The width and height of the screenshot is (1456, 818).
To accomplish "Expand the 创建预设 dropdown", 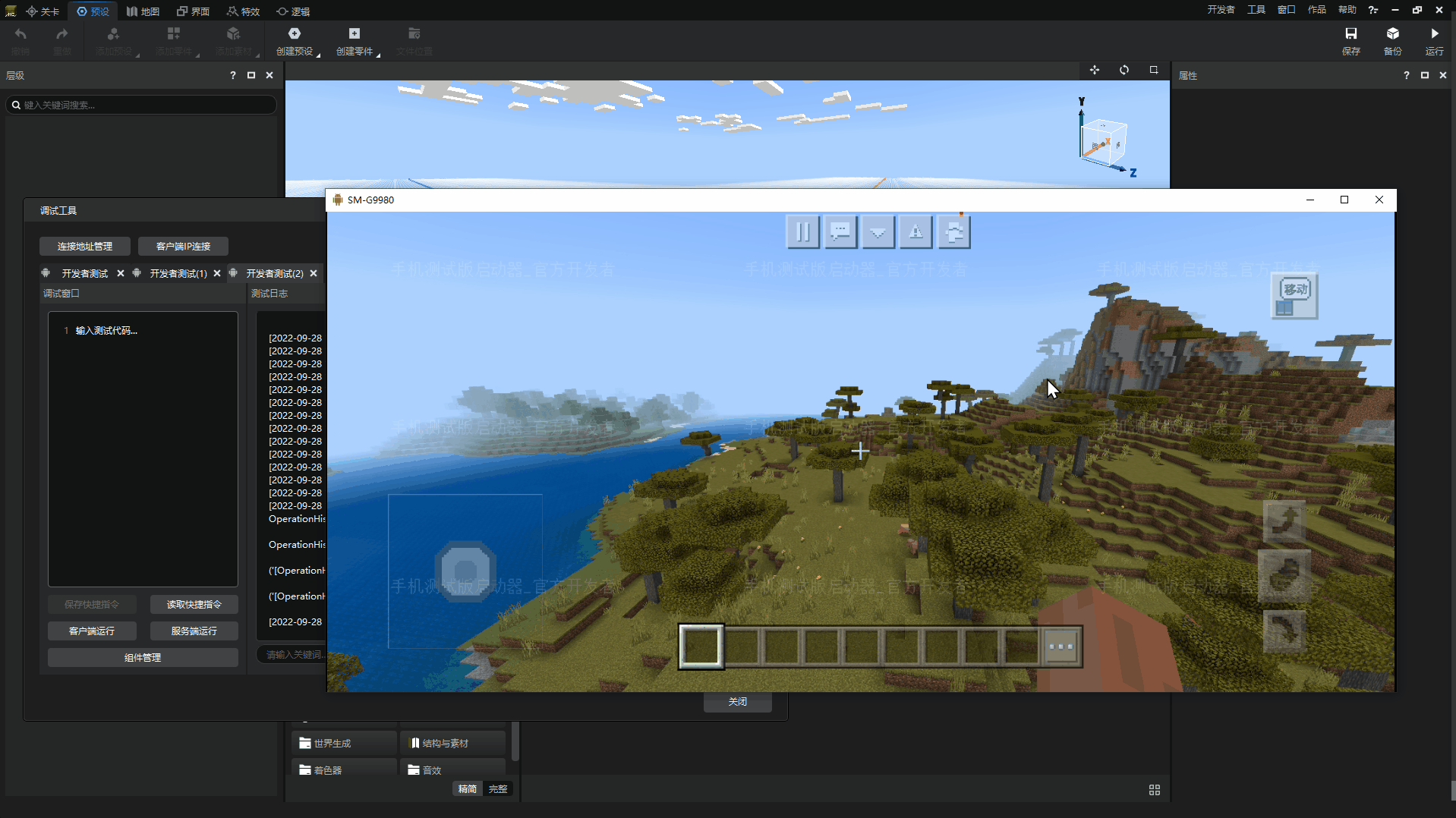I will [x=318, y=55].
